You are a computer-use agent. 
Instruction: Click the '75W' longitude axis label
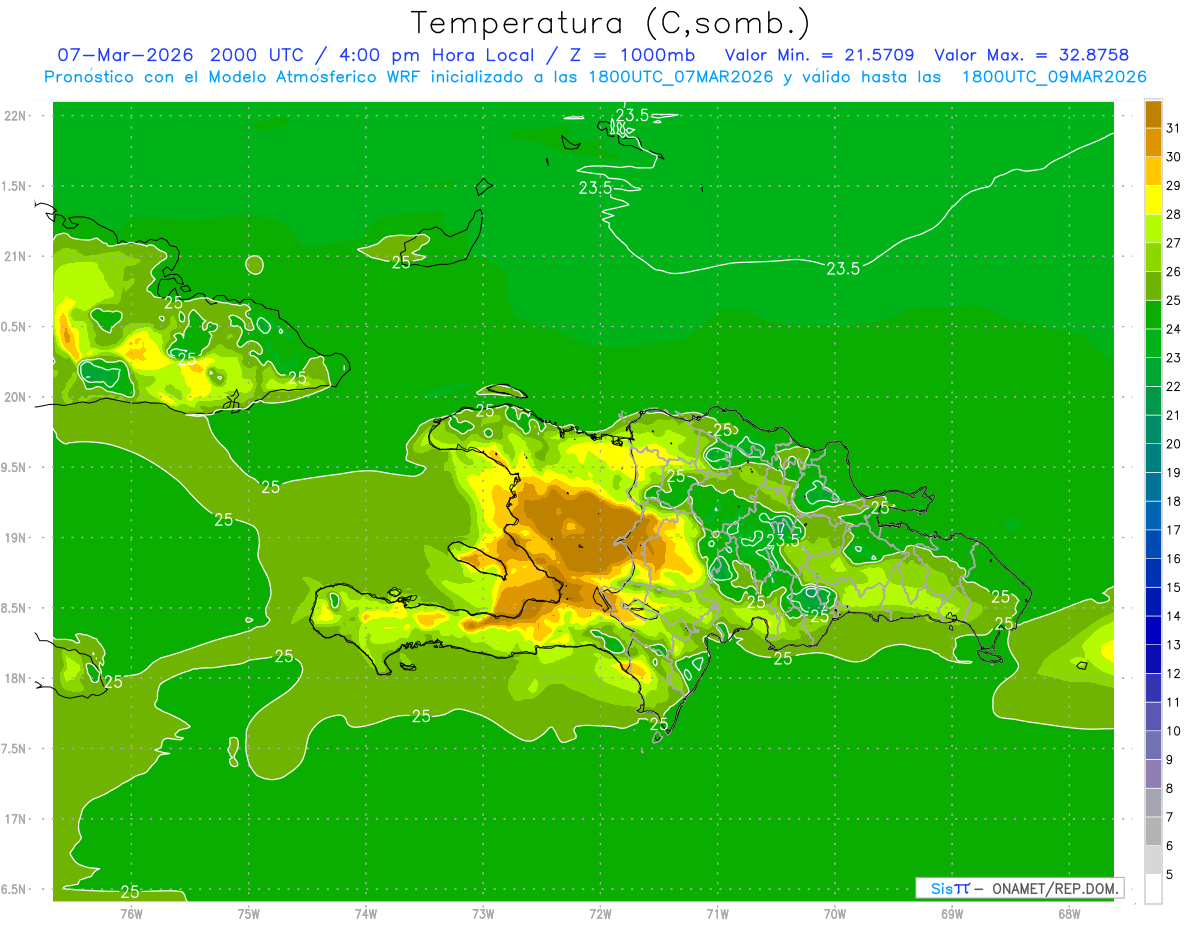click(x=248, y=913)
